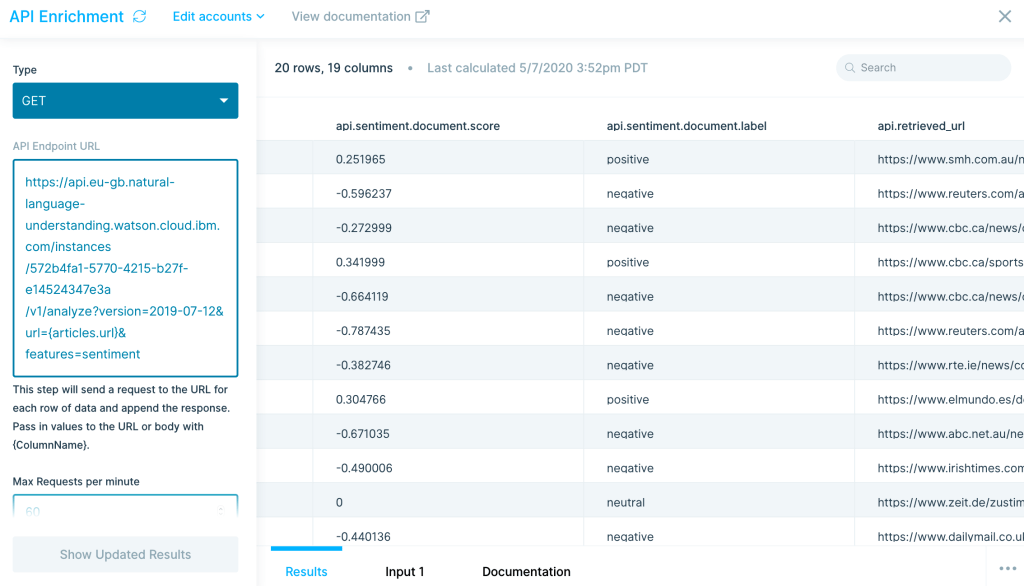Click into the table Search field
1024x586 pixels.
pos(930,68)
